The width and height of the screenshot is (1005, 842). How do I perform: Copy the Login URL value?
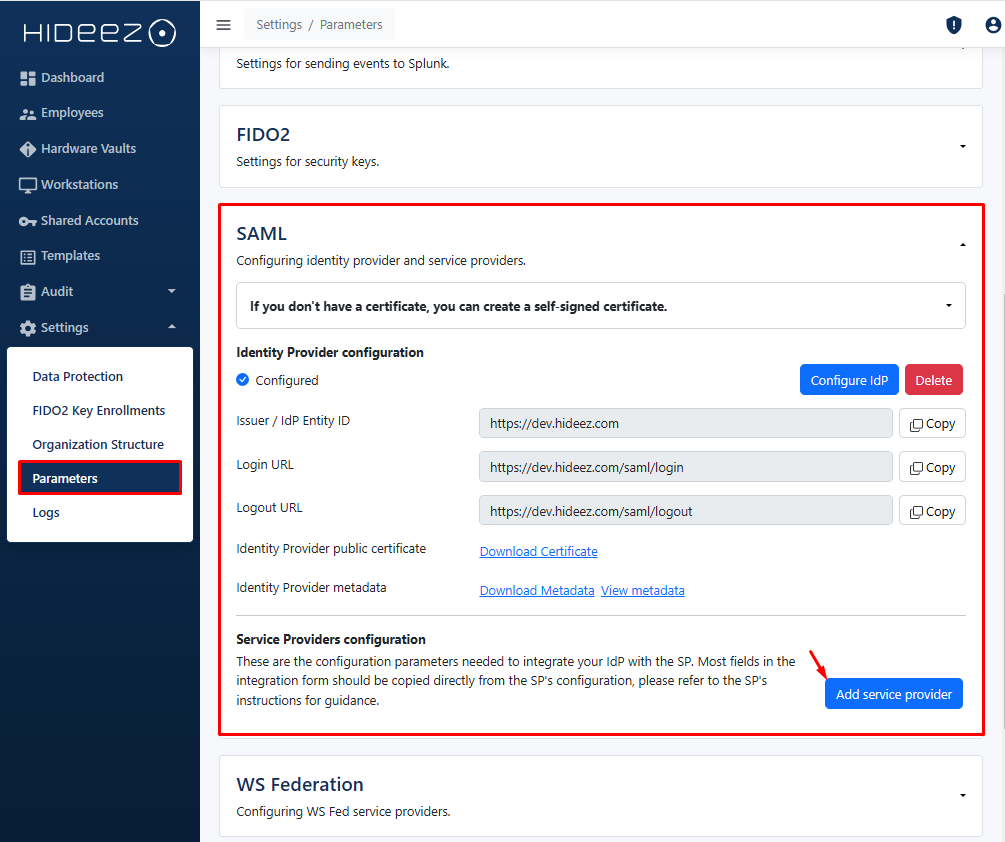click(x=932, y=468)
